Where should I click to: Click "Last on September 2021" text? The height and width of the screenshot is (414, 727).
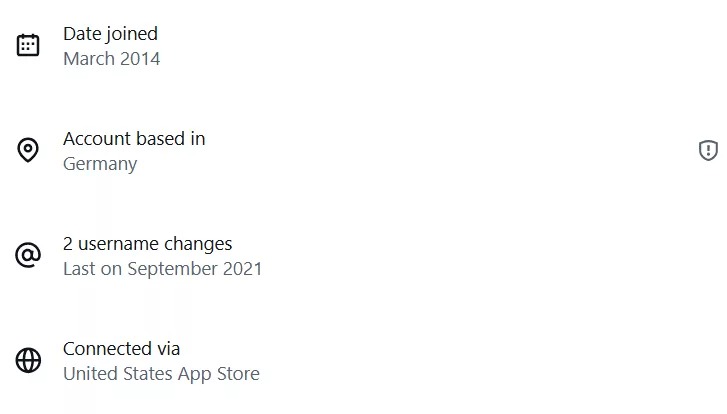(x=162, y=269)
